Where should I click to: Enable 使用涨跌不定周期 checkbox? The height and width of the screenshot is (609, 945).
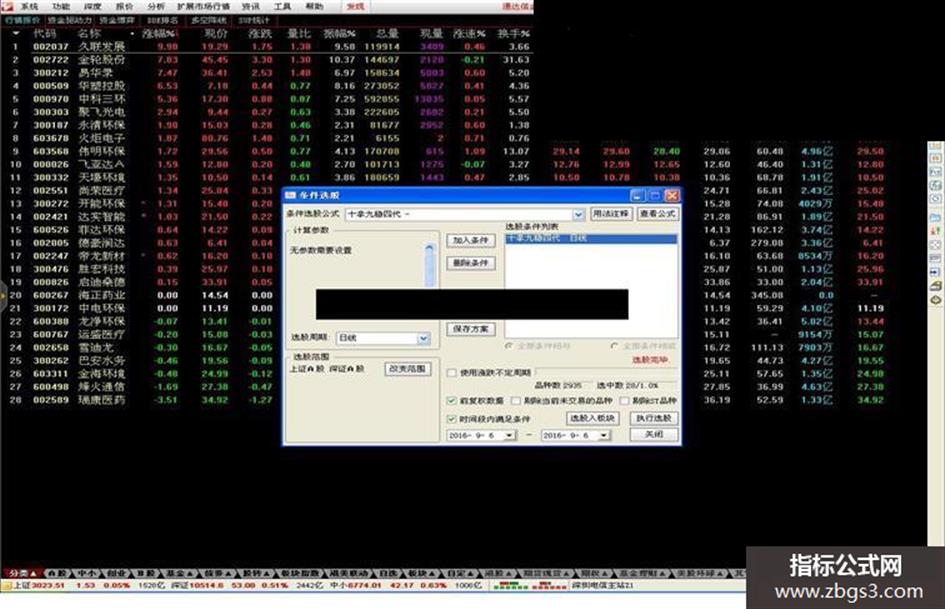tap(451, 373)
